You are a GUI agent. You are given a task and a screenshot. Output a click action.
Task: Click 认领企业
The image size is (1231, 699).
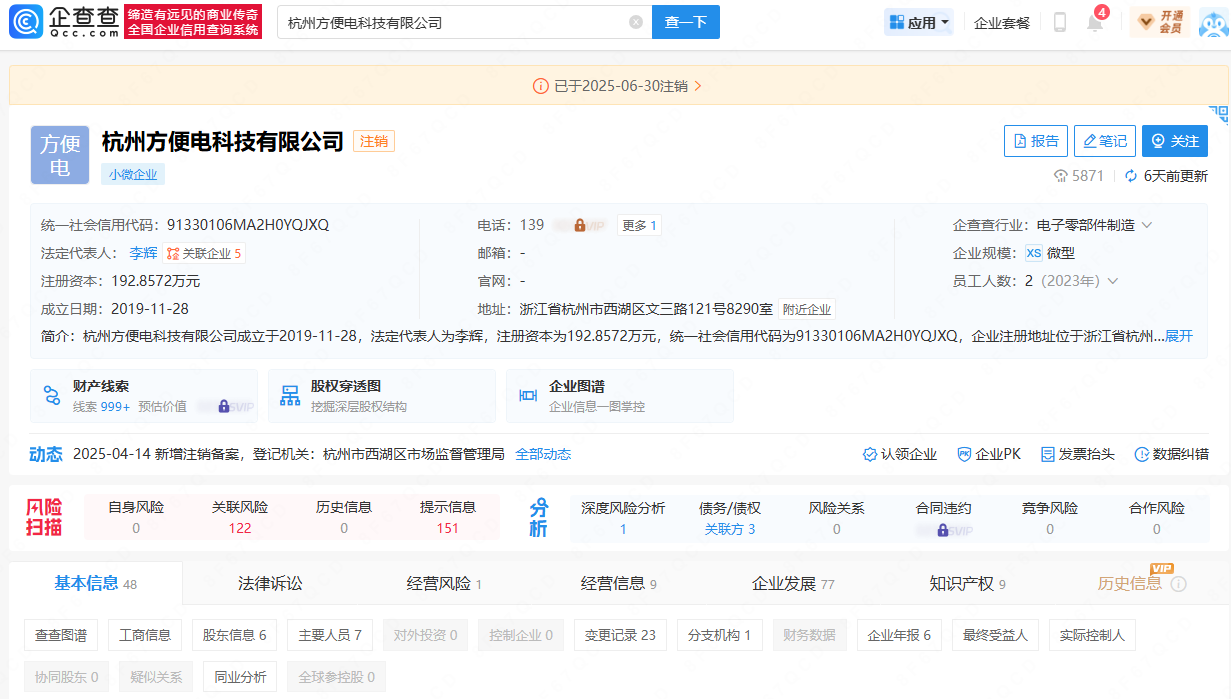click(x=899, y=454)
